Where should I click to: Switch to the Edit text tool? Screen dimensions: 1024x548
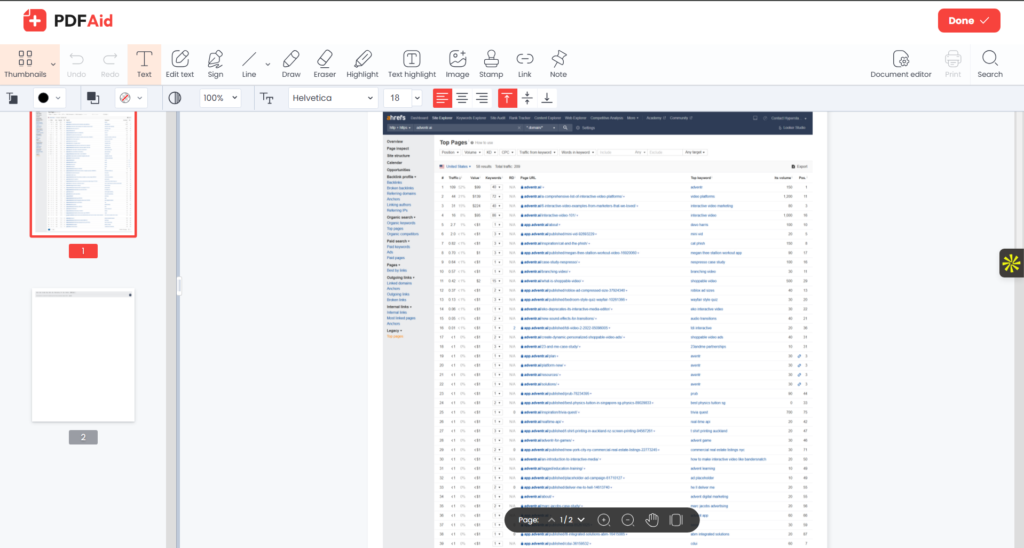pos(180,63)
